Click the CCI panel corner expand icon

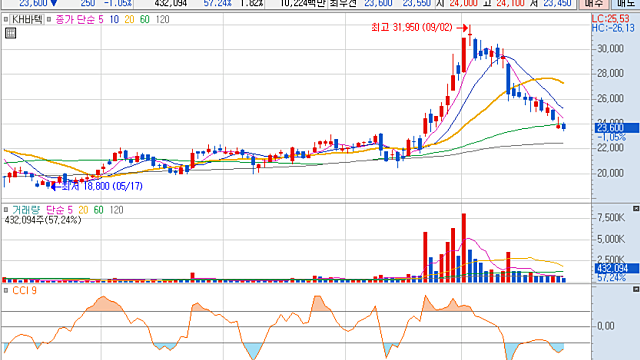[636, 289]
